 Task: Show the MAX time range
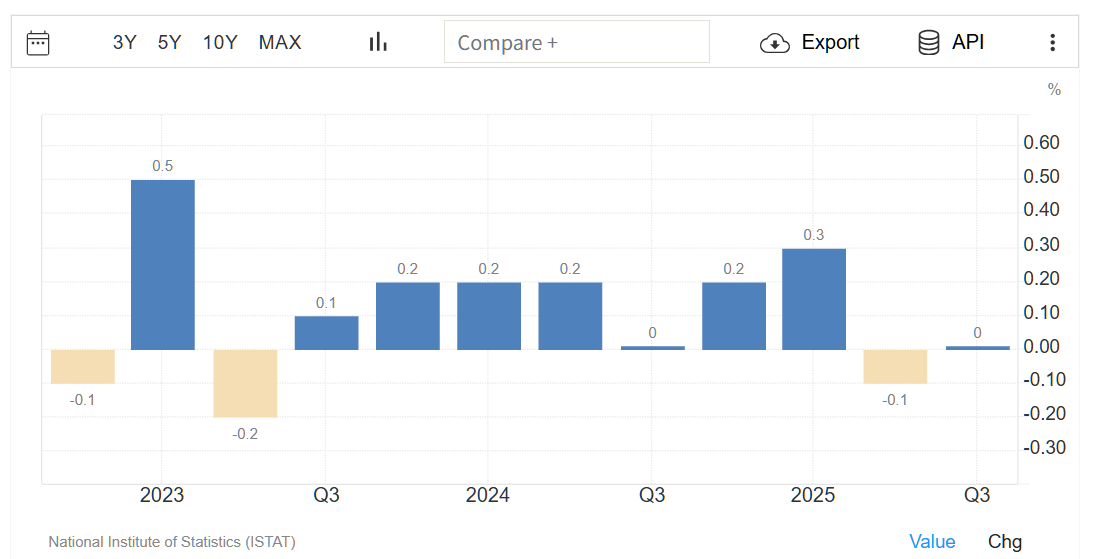click(280, 42)
